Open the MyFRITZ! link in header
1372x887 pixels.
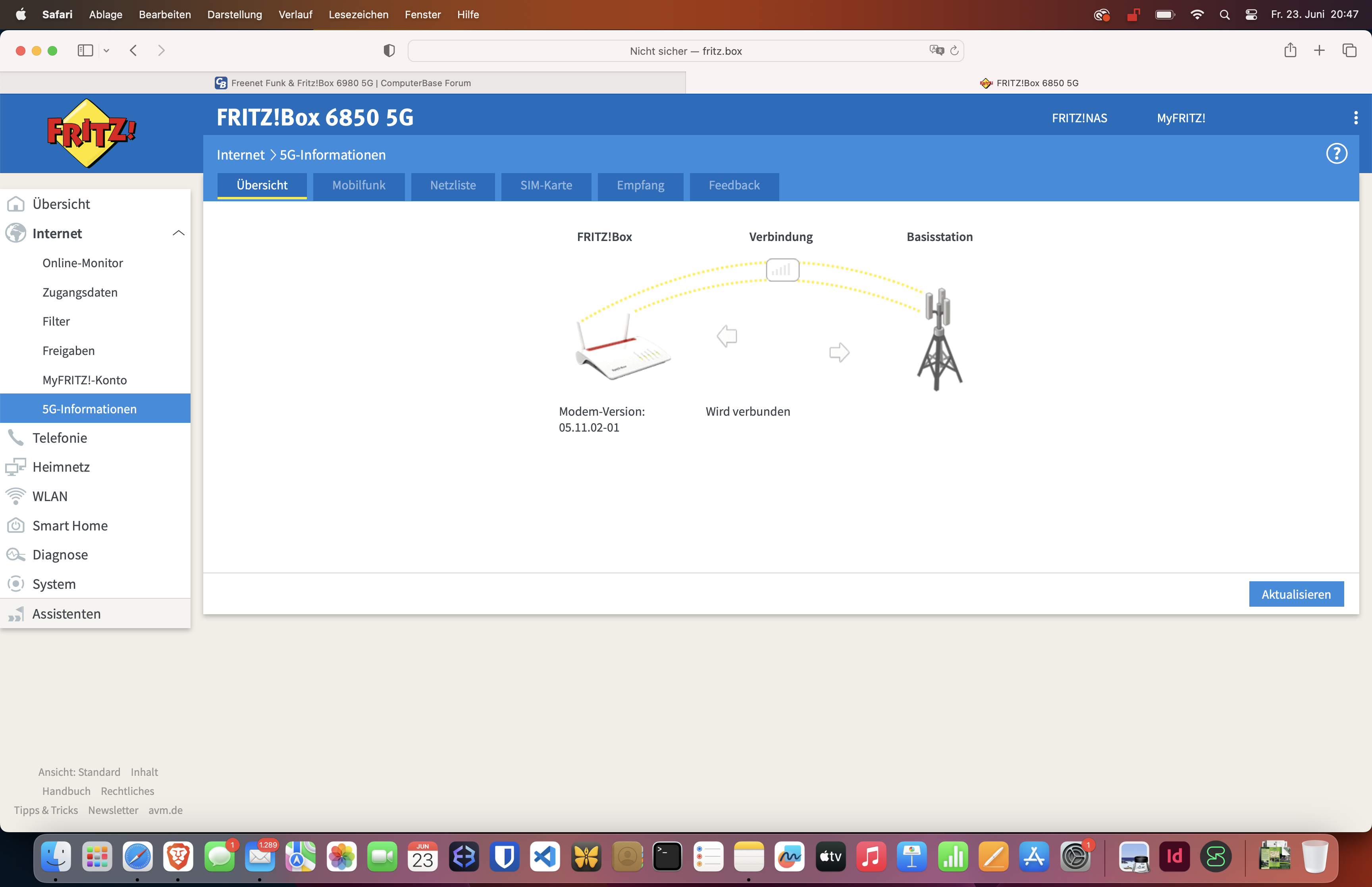[x=1181, y=118]
